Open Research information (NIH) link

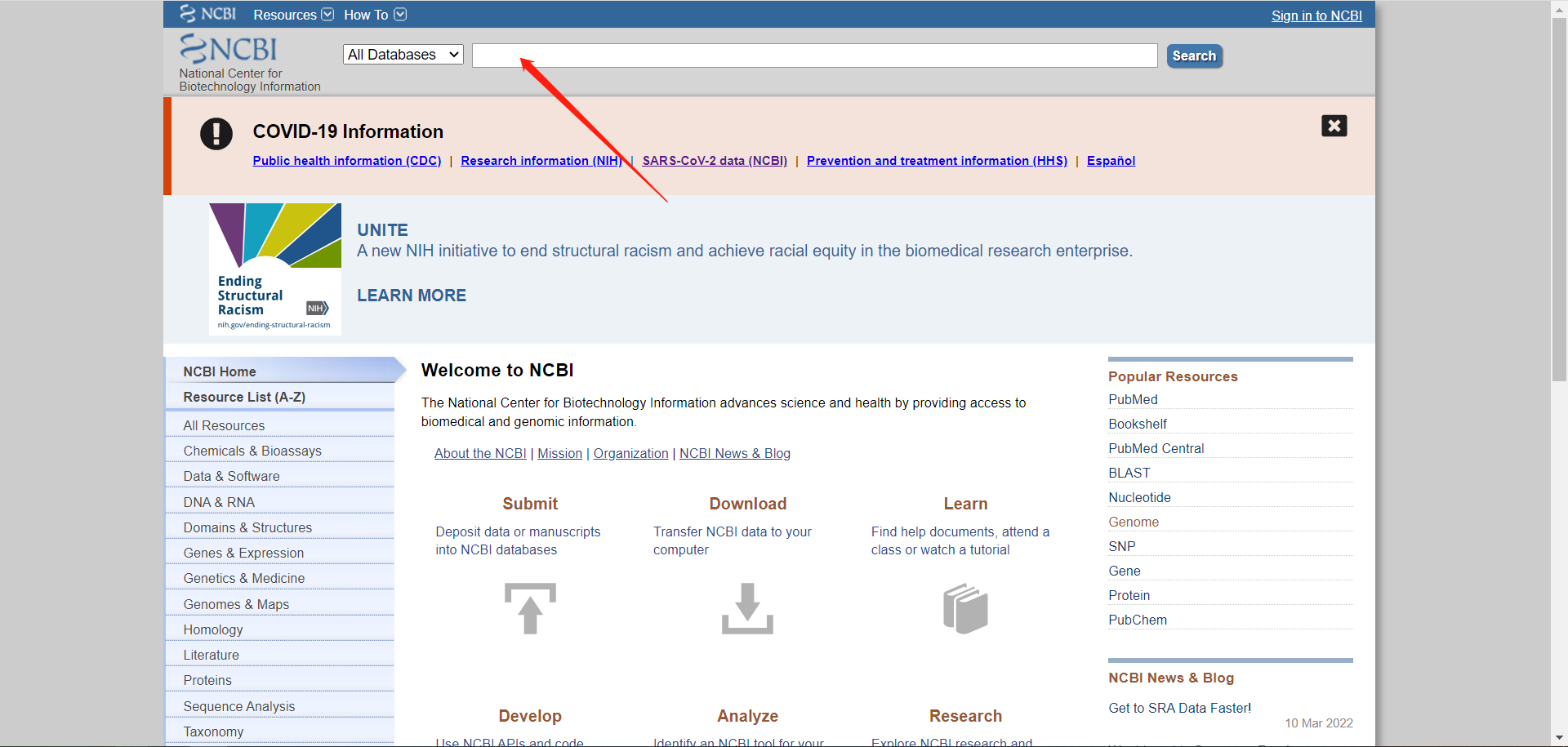click(541, 161)
